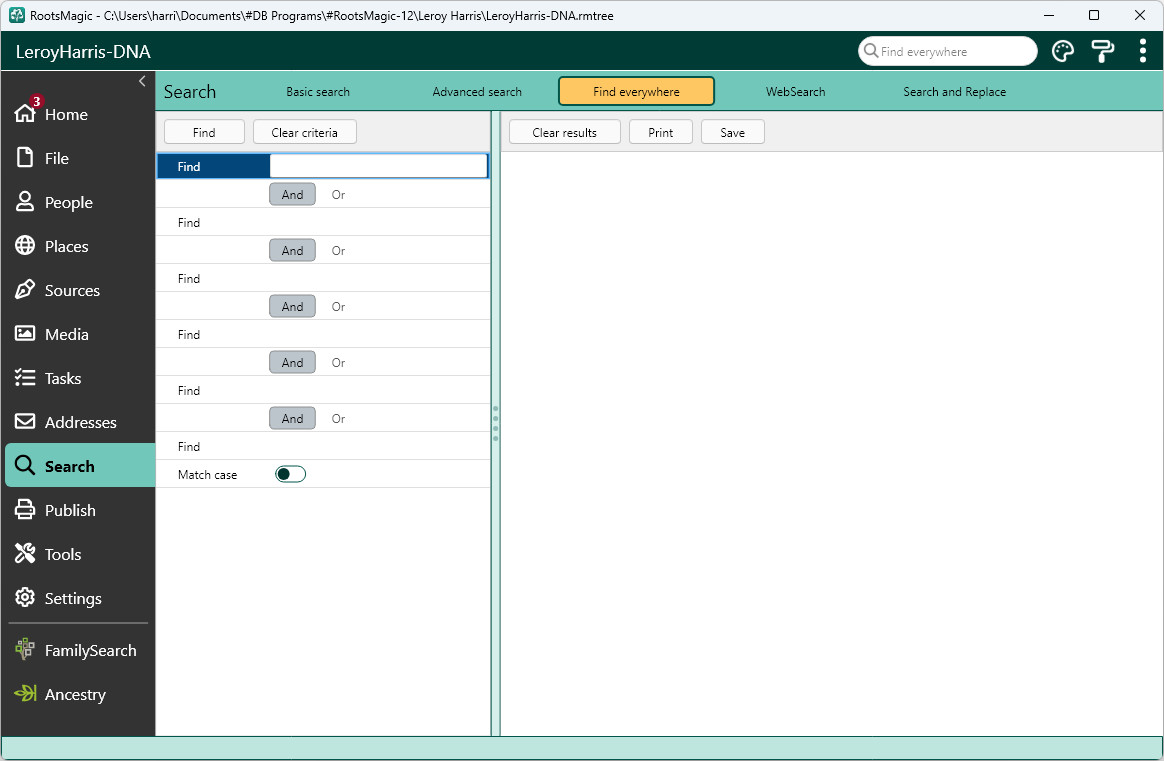This screenshot has width=1164, height=761.
Task: Open the Home page in the sidebar
Action: click(79, 114)
